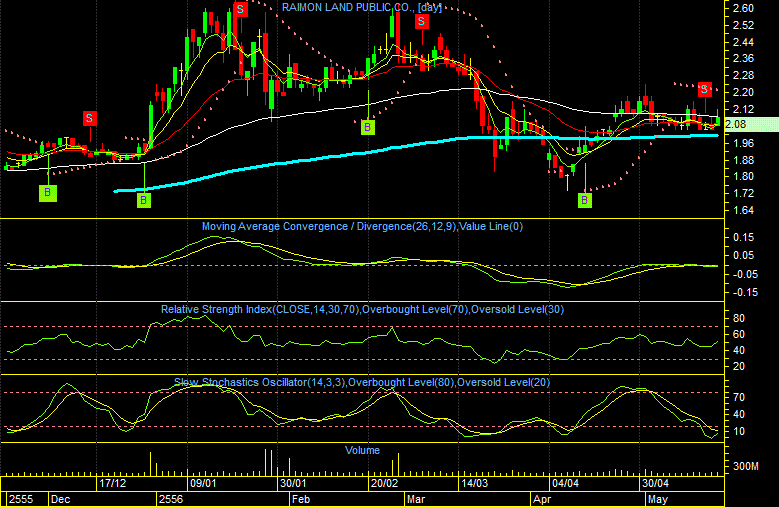Click the 1.72 price axis value
Image resolution: width=779 pixels, height=507 pixels.
(x=743, y=193)
